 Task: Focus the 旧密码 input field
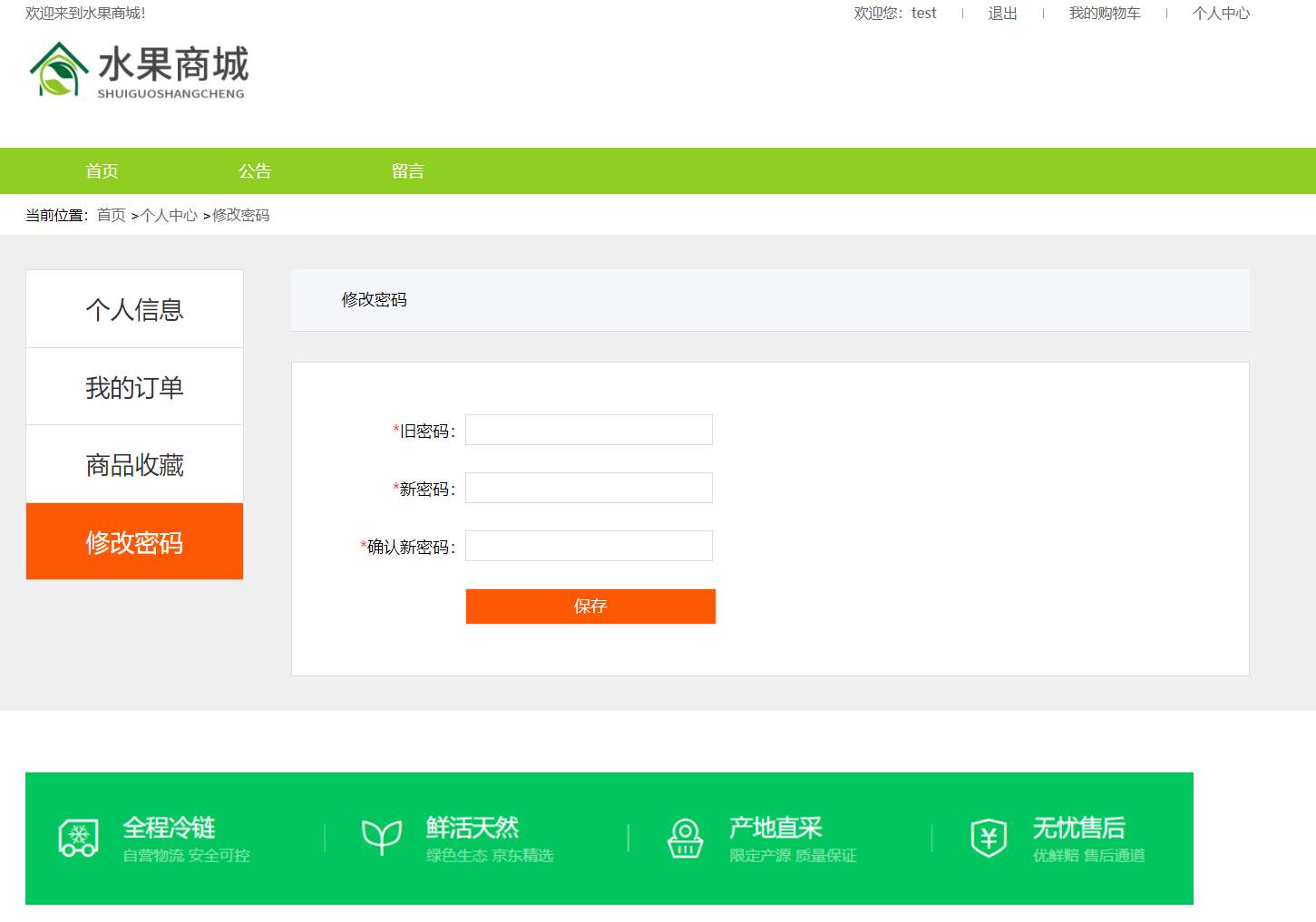(x=589, y=431)
